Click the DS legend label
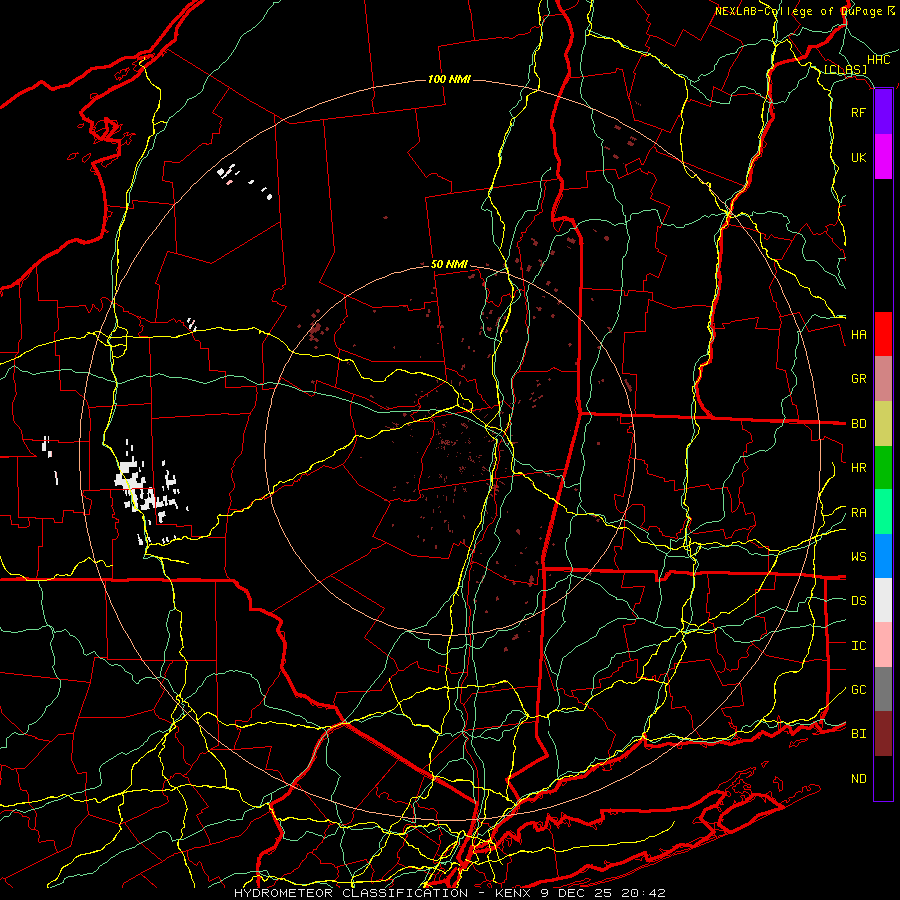The height and width of the screenshot is (900, 900). [859, 601]
